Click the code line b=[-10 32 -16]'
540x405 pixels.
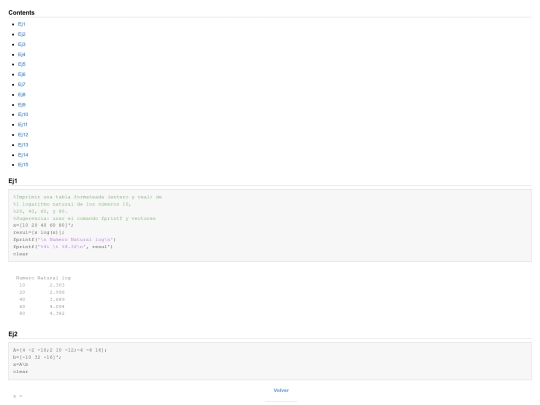coord(37,357)
